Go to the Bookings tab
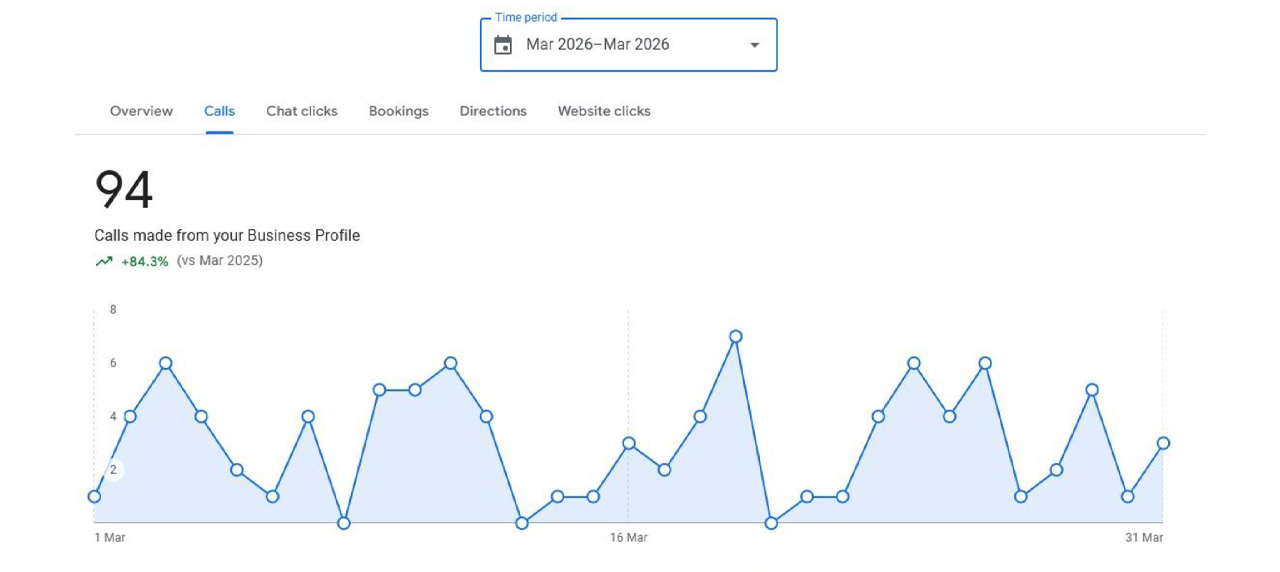Viewport: 1280px width, 572px height. coord(398,111)
